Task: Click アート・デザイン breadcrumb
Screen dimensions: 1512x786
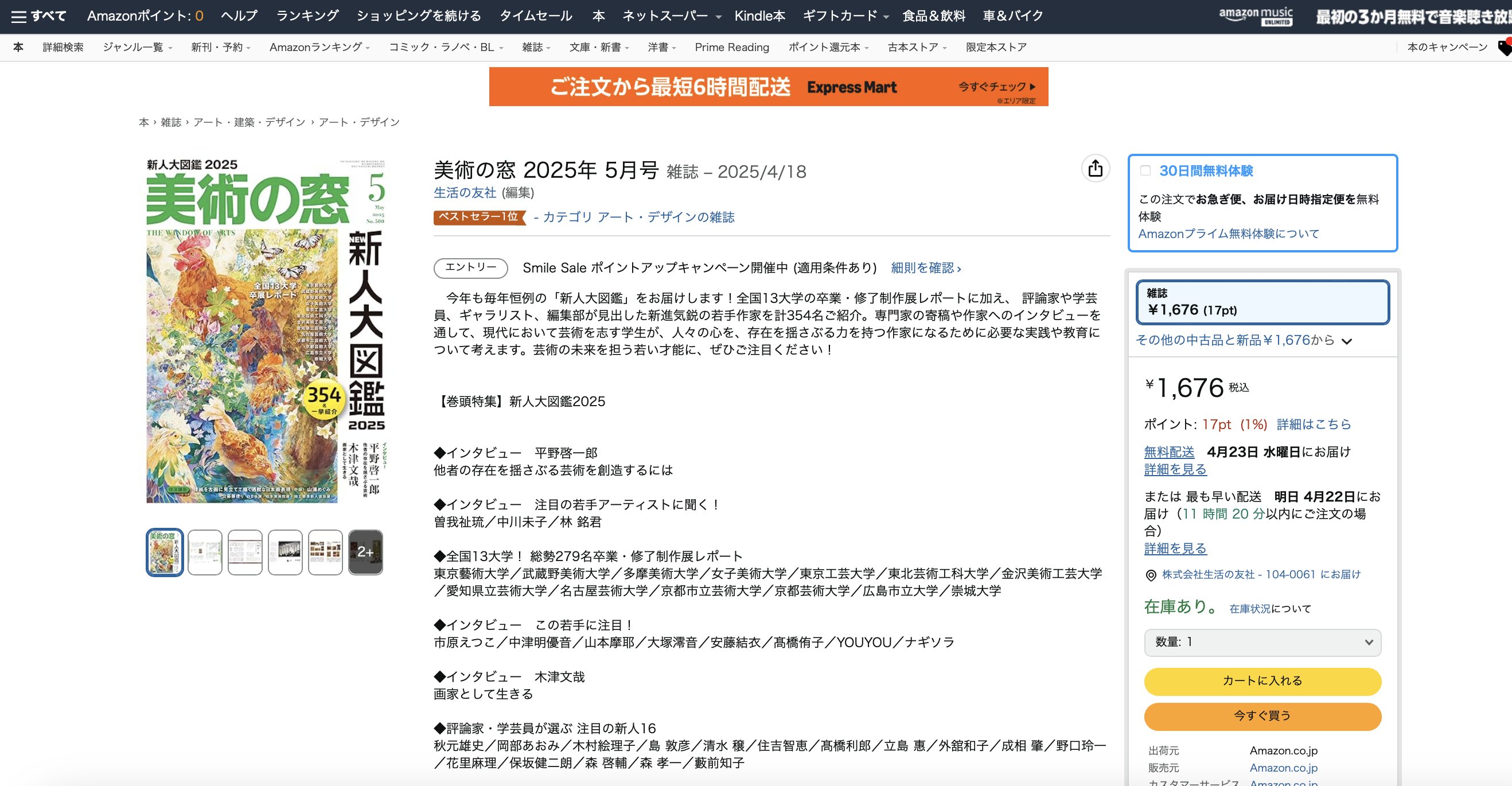Action: point(358,122)
